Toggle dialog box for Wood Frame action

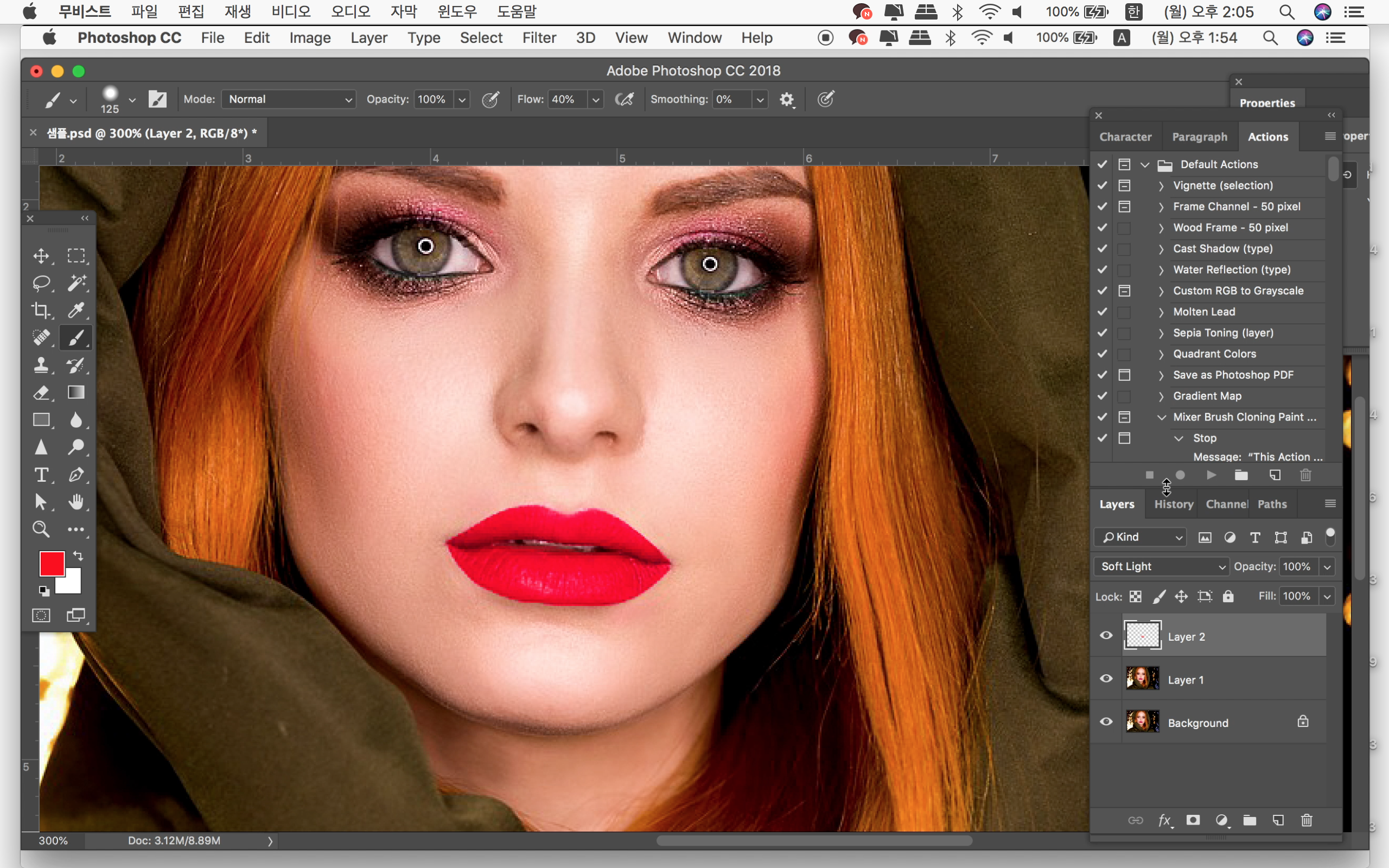tap(1124, 228)
